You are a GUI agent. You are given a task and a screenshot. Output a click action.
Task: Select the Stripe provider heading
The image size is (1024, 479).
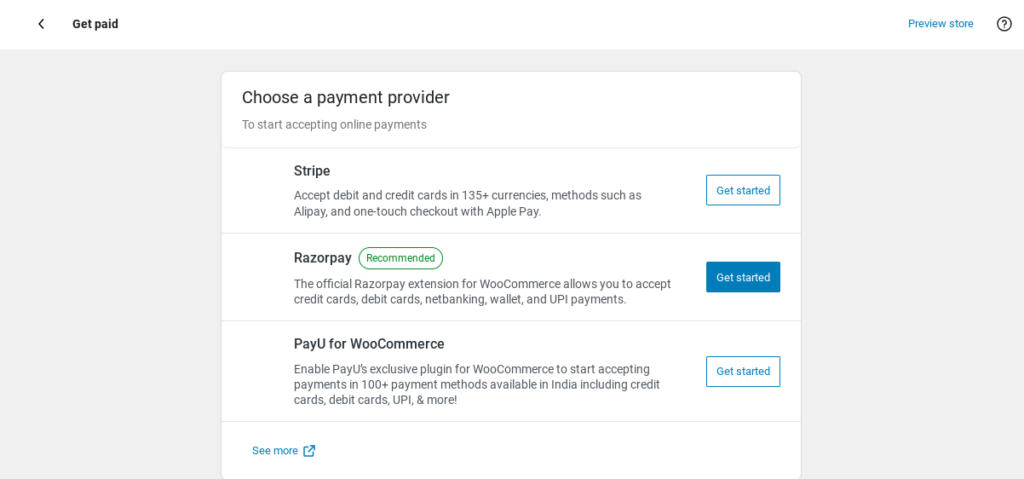[x=312, y=171]
